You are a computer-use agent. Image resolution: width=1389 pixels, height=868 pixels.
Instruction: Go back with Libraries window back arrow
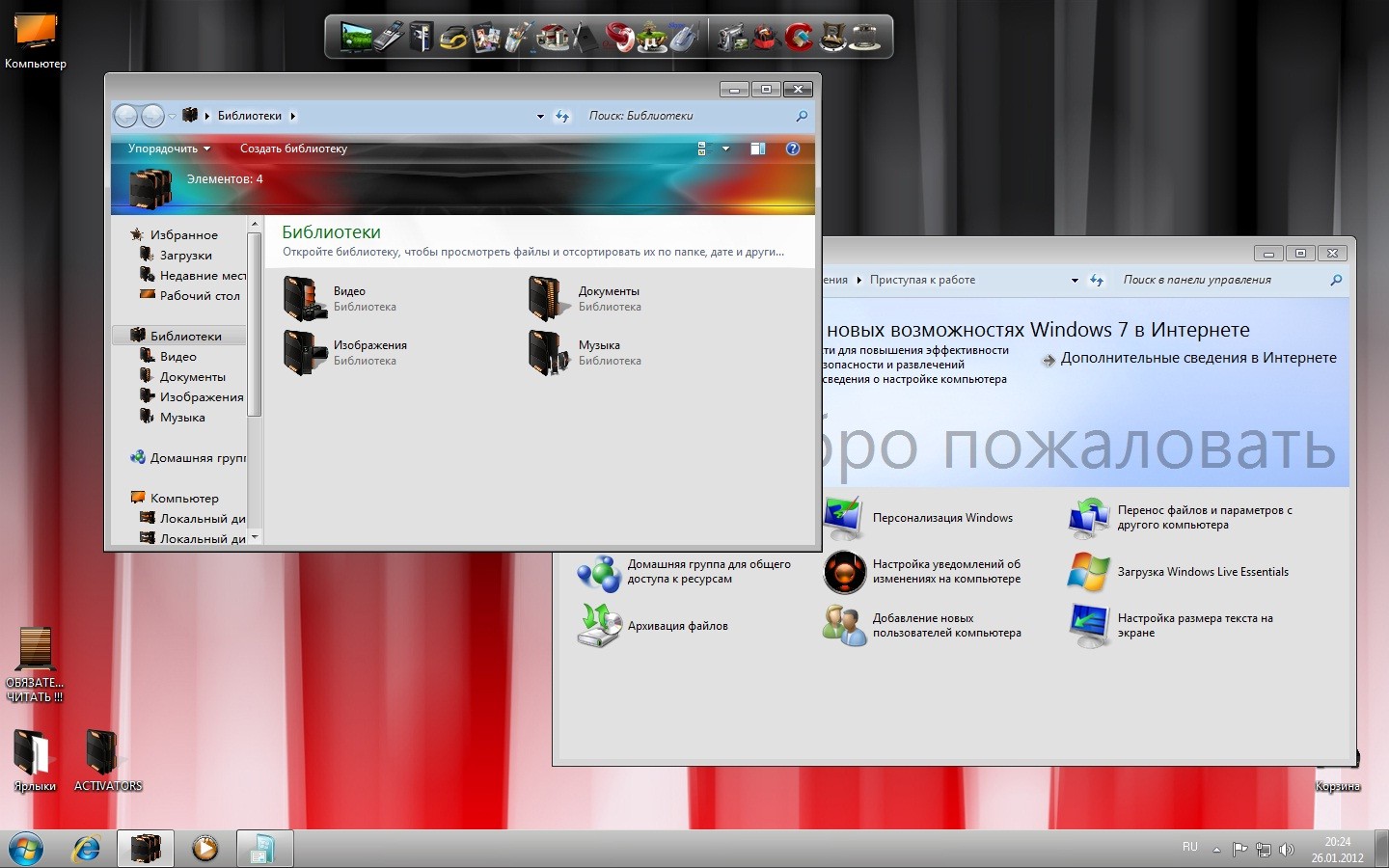tap(126, 116)
